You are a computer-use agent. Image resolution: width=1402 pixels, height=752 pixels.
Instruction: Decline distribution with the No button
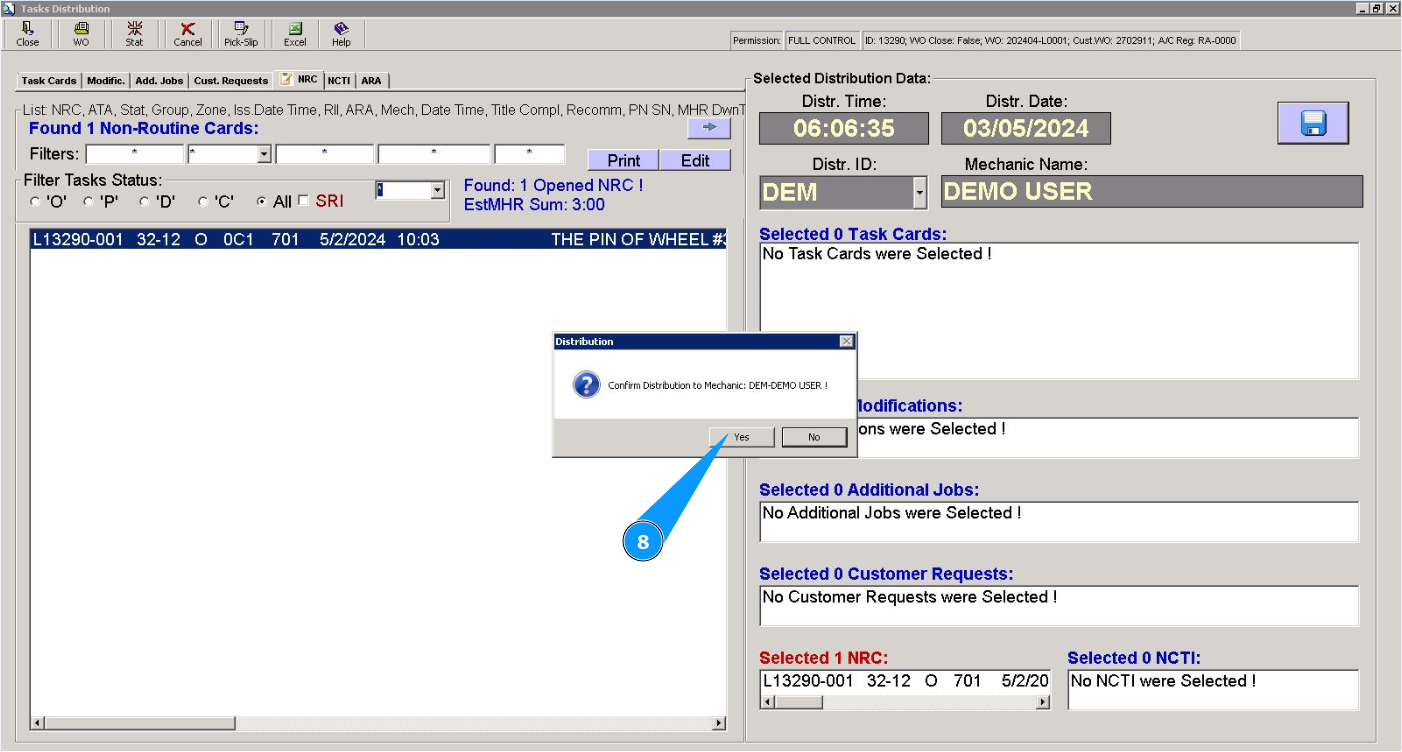pyautogui.click(x=814, y=437)
